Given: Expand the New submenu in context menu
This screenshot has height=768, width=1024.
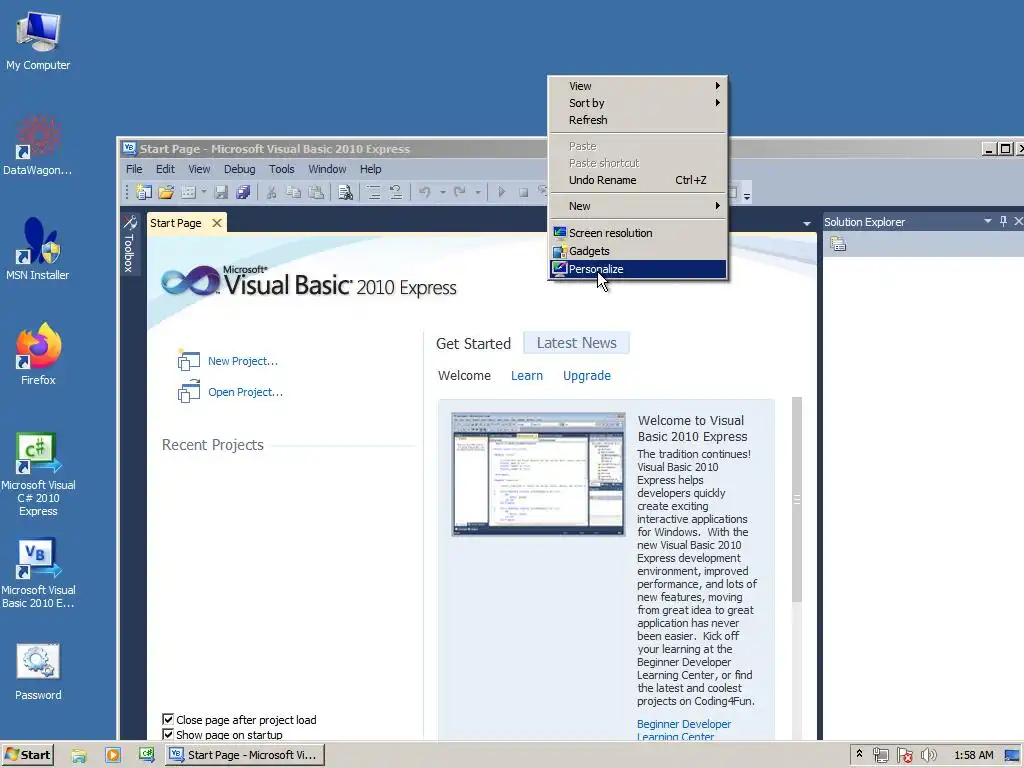Looking at the screenshot, I should 637,206.
